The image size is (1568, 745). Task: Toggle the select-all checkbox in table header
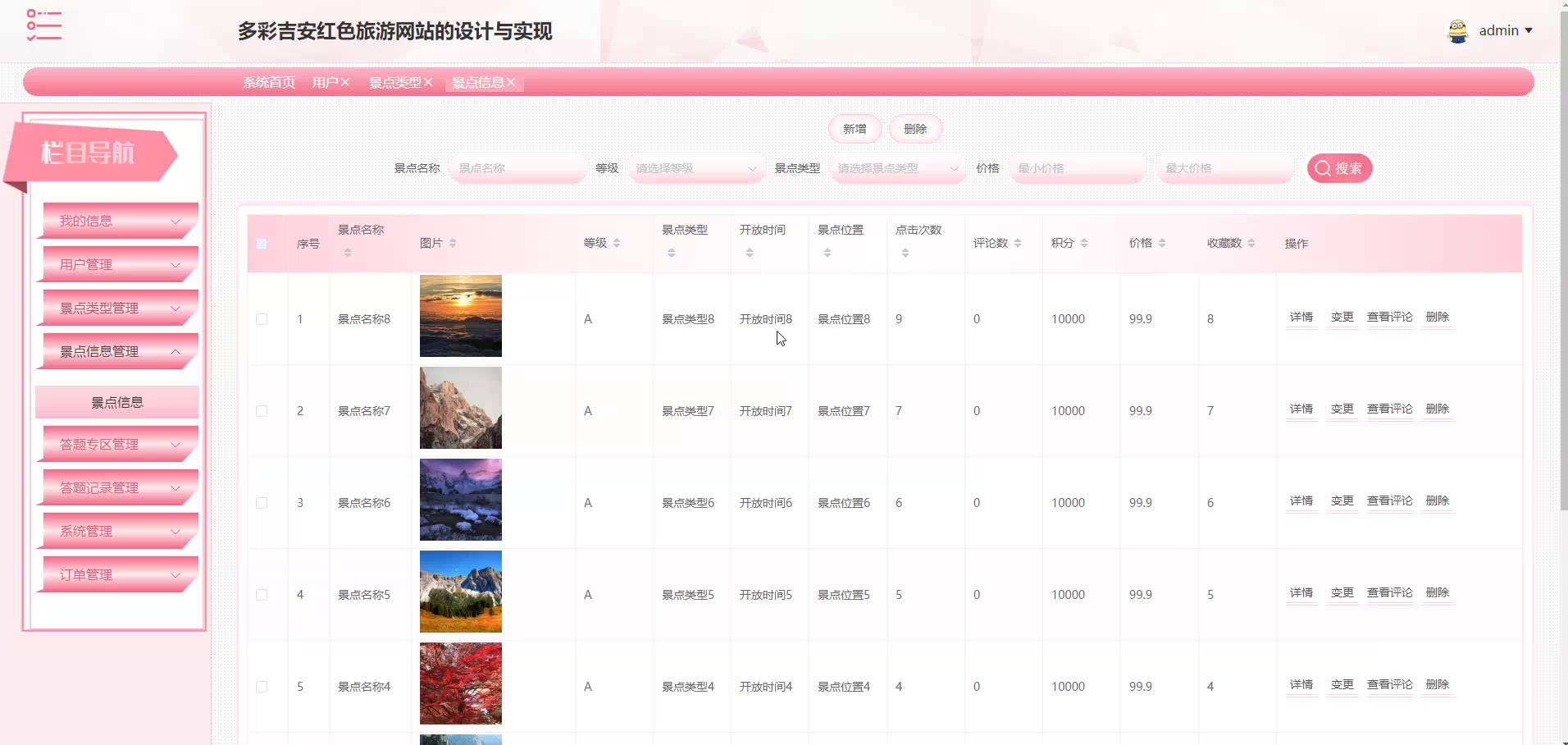point(262,244)
